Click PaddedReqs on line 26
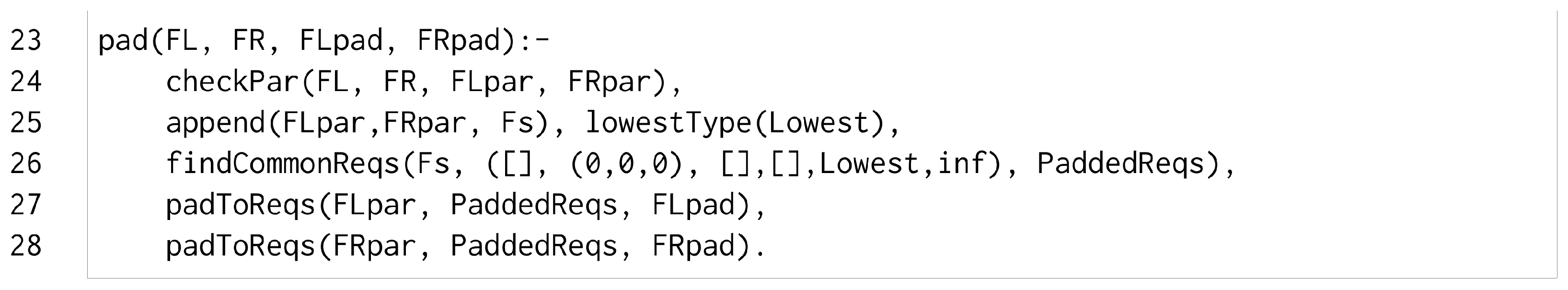The width and height of the screenshot is (1568, 290). click(1120, 164)
